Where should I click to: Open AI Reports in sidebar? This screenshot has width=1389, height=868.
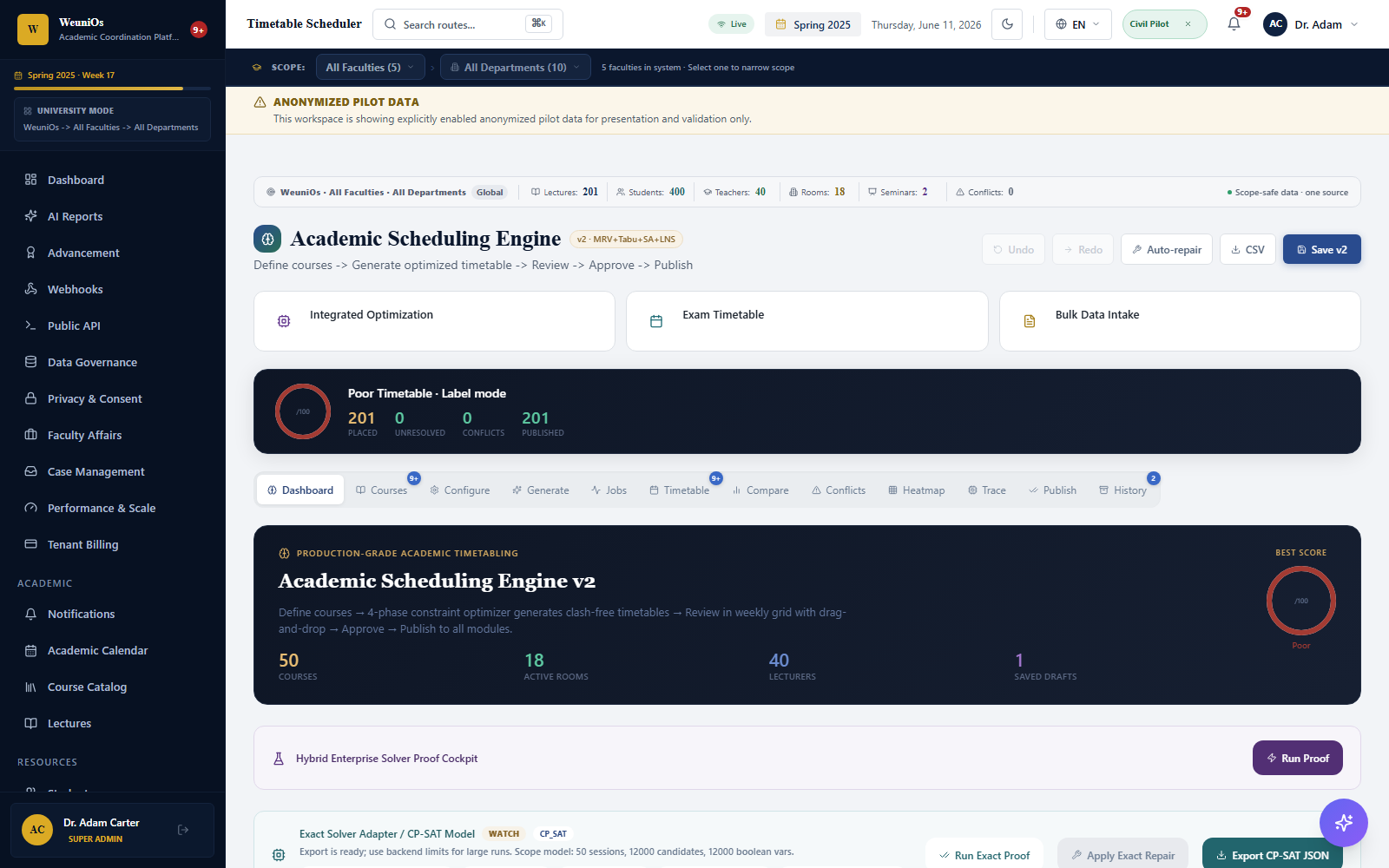(x=113, y=216)
